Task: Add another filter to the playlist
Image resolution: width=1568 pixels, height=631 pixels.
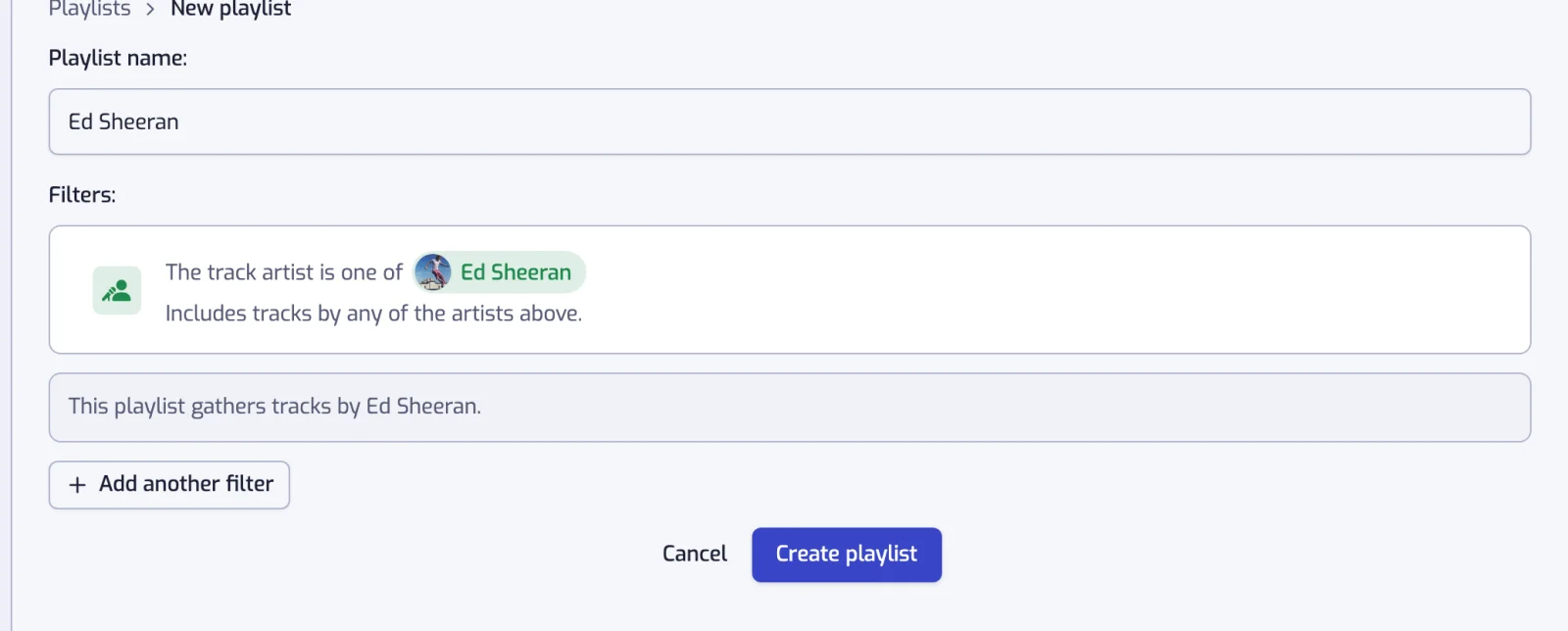Action: tap(170, 485)
